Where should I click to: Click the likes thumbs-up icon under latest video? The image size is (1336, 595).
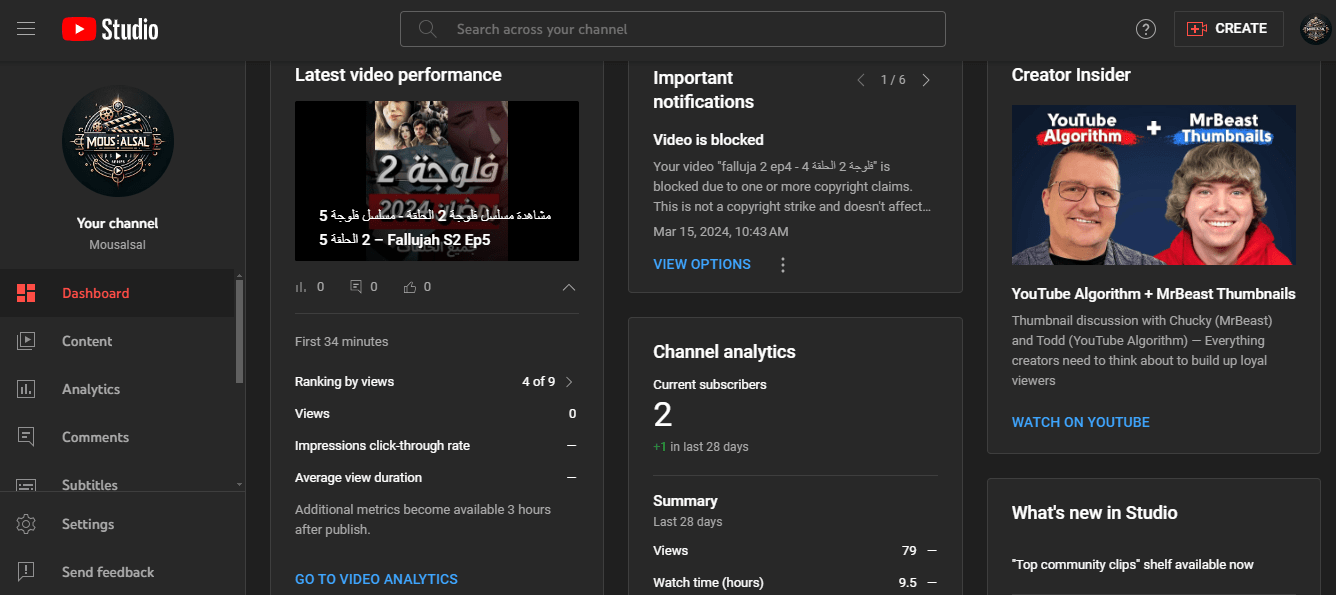(x=410, y=287)
